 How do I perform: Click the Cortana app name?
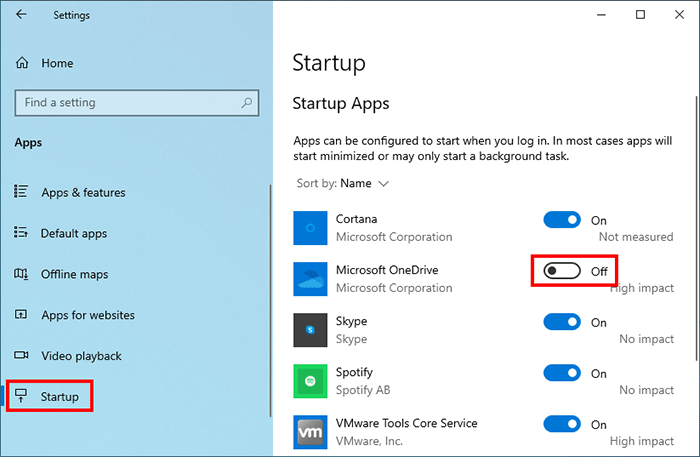coord(356,219)
